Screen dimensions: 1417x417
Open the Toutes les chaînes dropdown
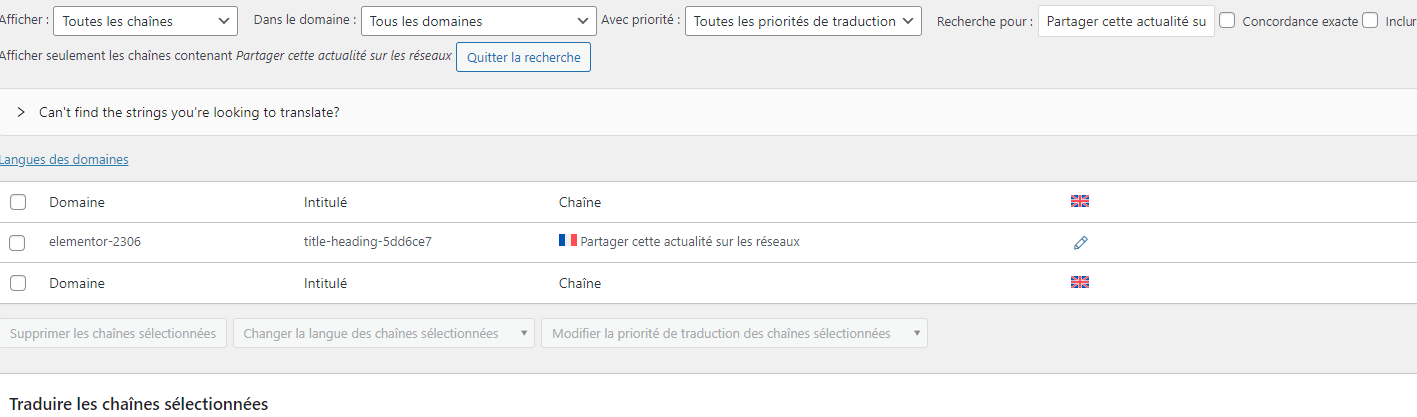[145, 21]
